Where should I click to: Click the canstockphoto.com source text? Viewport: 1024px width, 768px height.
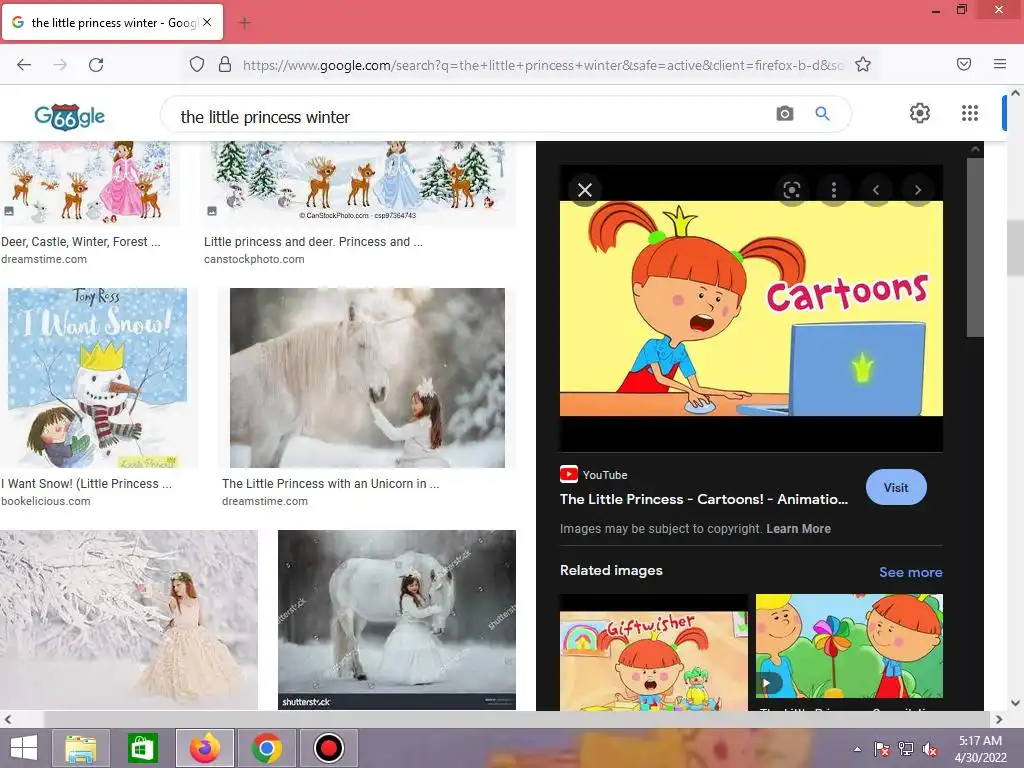(254, 259)
